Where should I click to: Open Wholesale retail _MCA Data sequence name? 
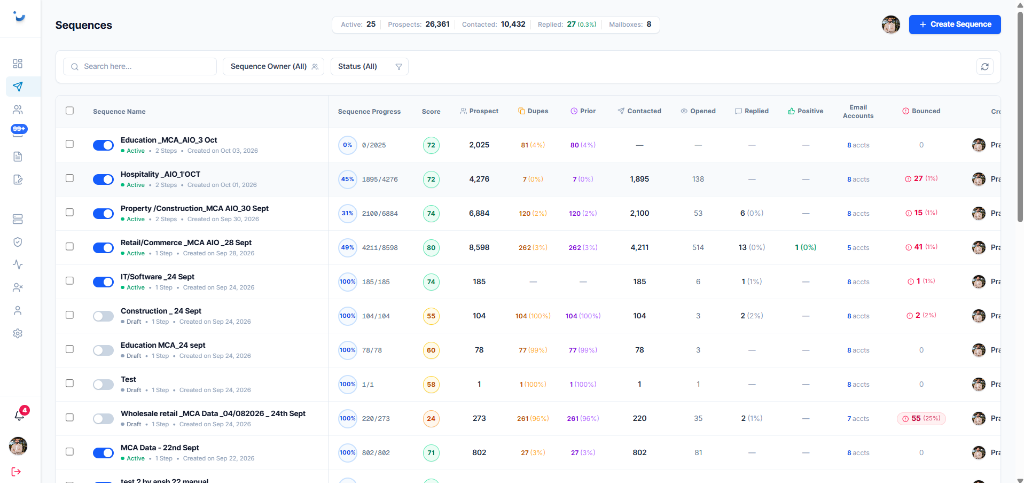[x=213, y=413]
